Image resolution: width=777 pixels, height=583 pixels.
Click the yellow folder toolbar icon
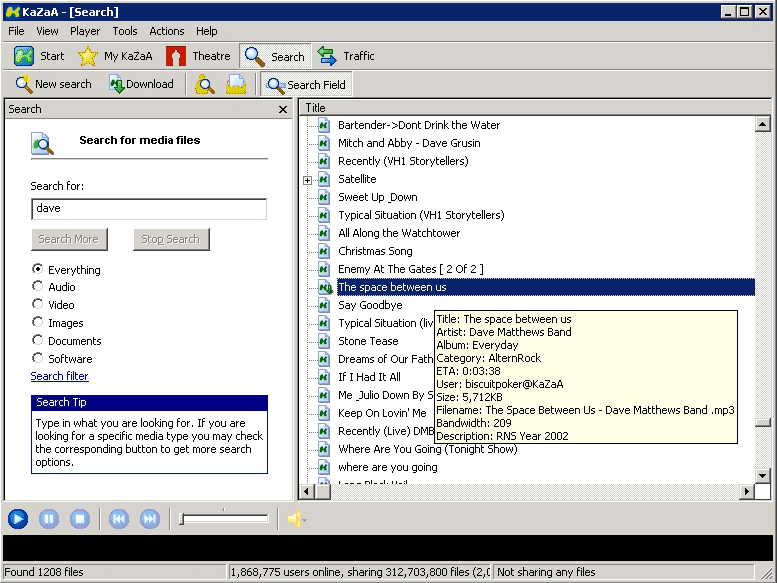point(236,84)
